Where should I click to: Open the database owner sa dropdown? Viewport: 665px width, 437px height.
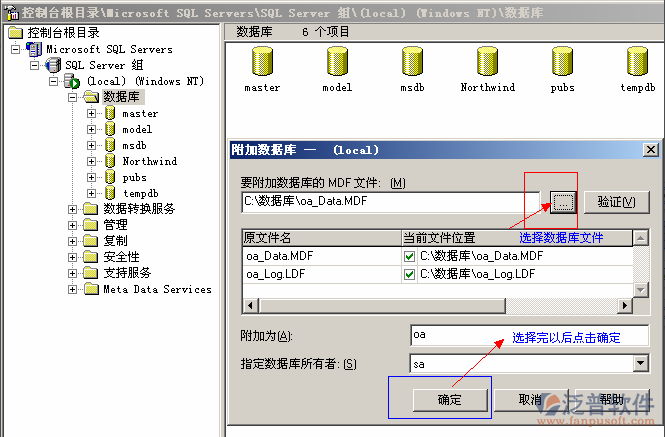640,363
